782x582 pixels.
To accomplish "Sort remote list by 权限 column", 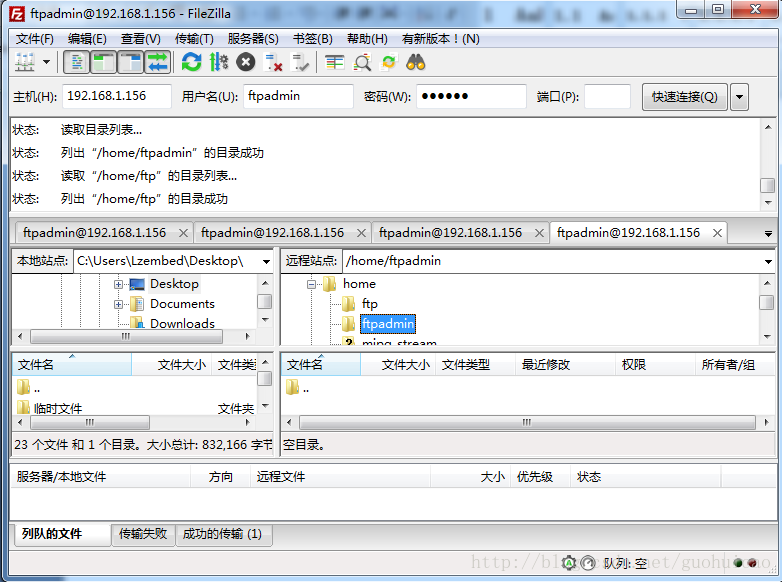I will pos(655,365).
